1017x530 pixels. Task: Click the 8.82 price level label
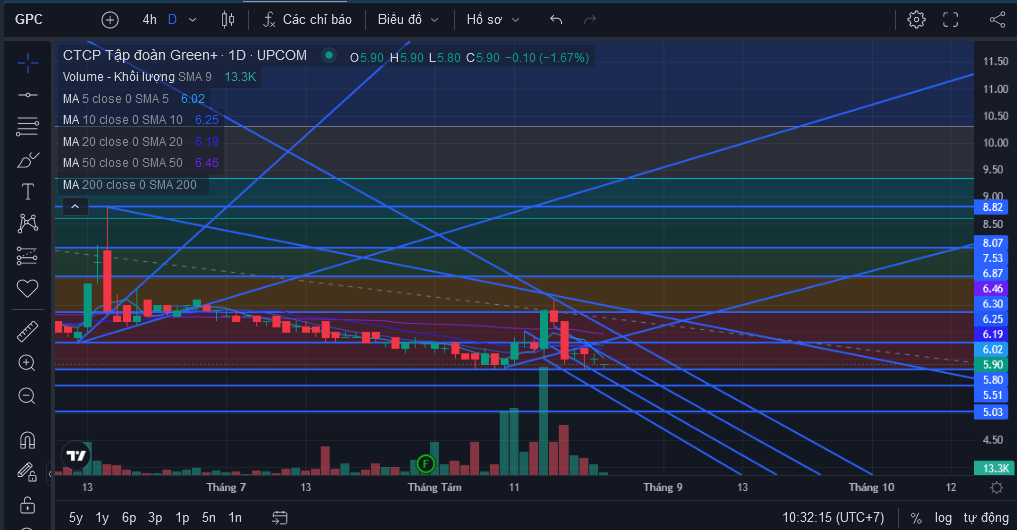pyautogui.click(x=992, y=208)
